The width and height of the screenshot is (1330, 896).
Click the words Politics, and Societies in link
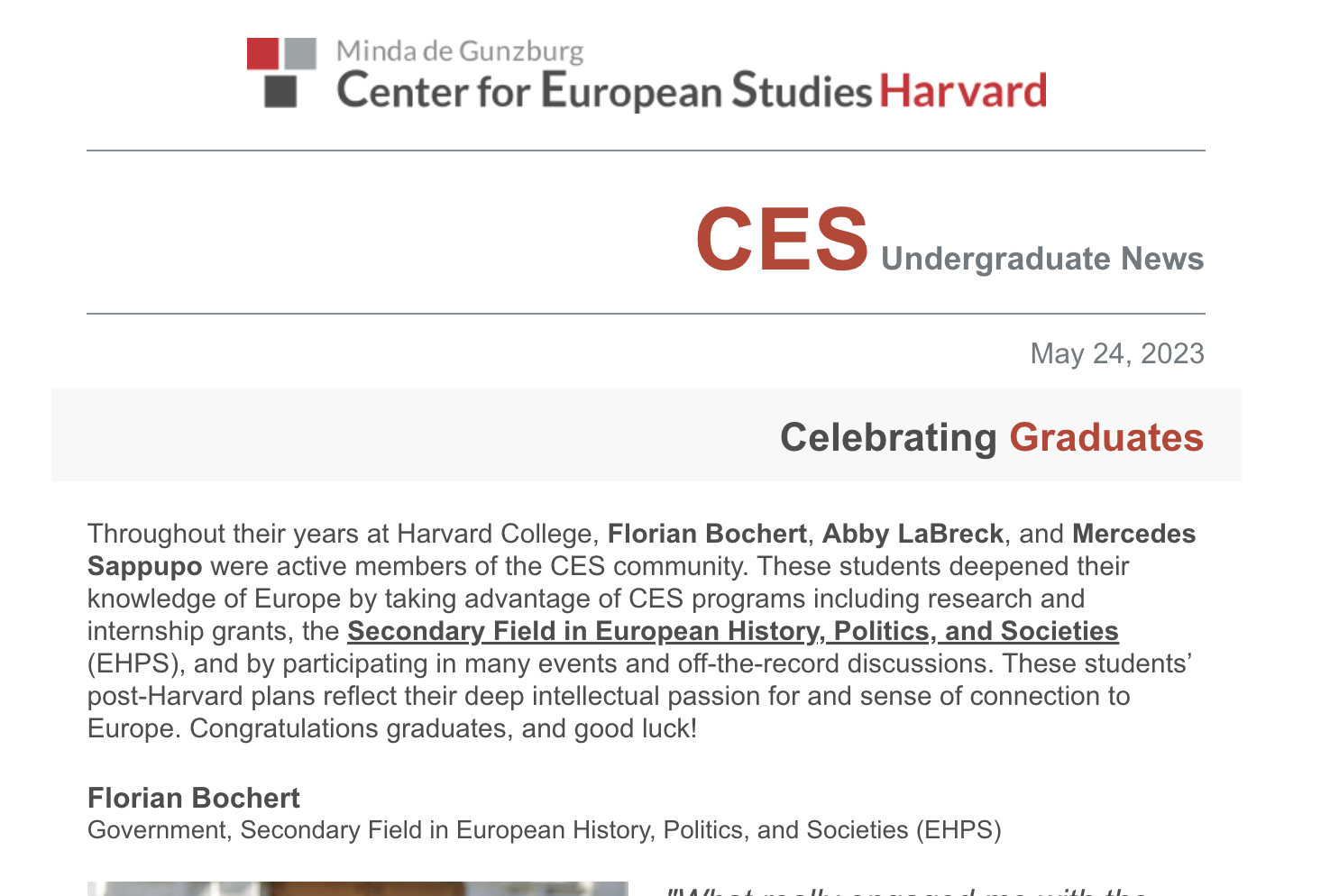977,631
